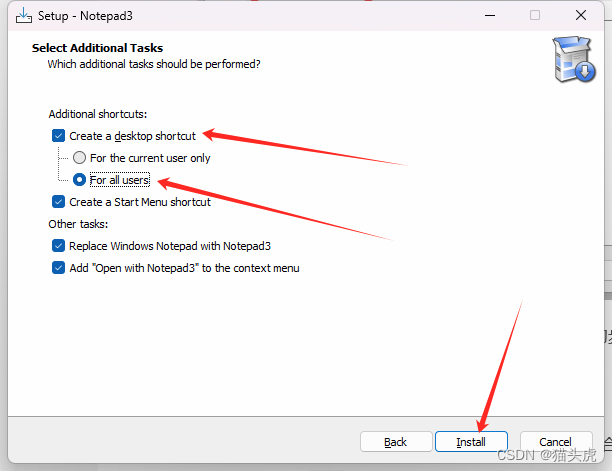This screenshot has width=612, height=471.
Task: Go Back to previous setup step
Action: pyautogui.click(x=396, y=442)
